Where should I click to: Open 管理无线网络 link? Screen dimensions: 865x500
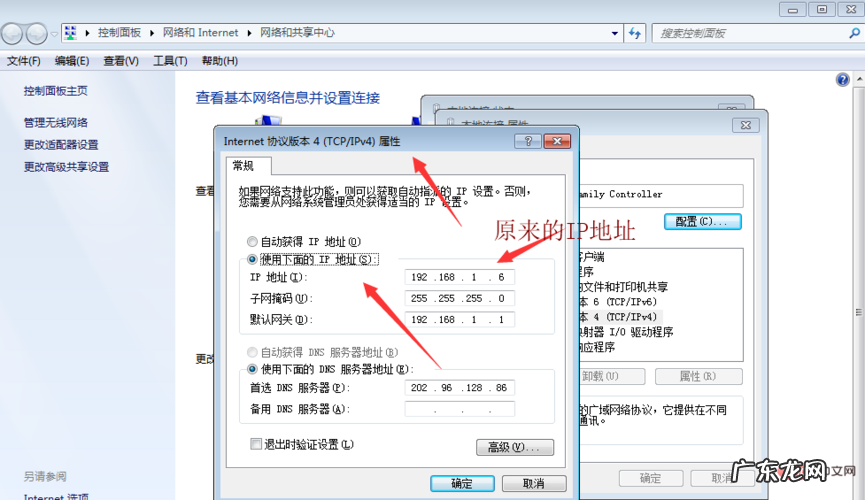[55, 123]
